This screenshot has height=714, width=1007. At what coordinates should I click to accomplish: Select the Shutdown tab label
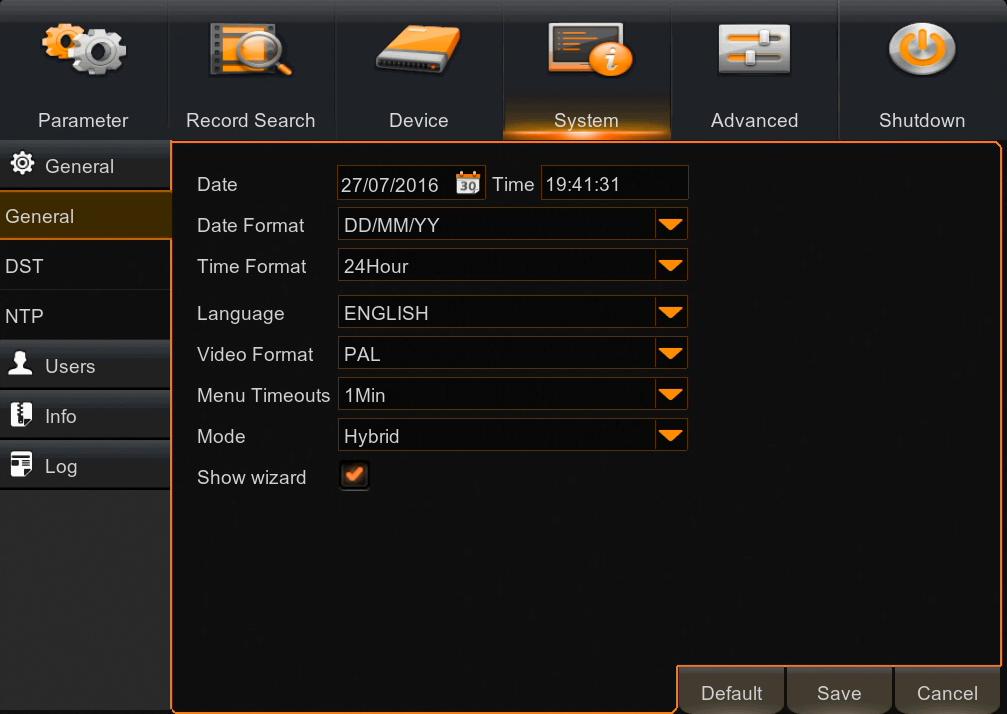922,120
